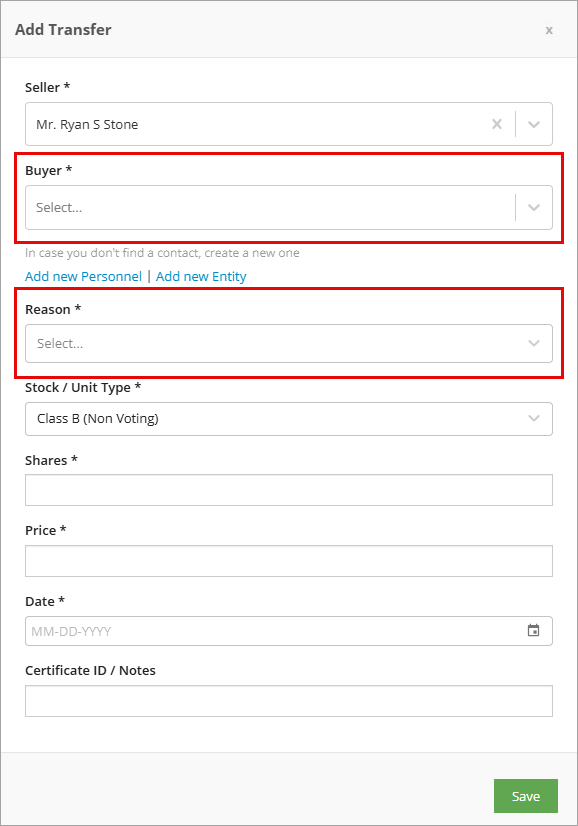Expand the Buyer dropdown chevron

point(534,208)
